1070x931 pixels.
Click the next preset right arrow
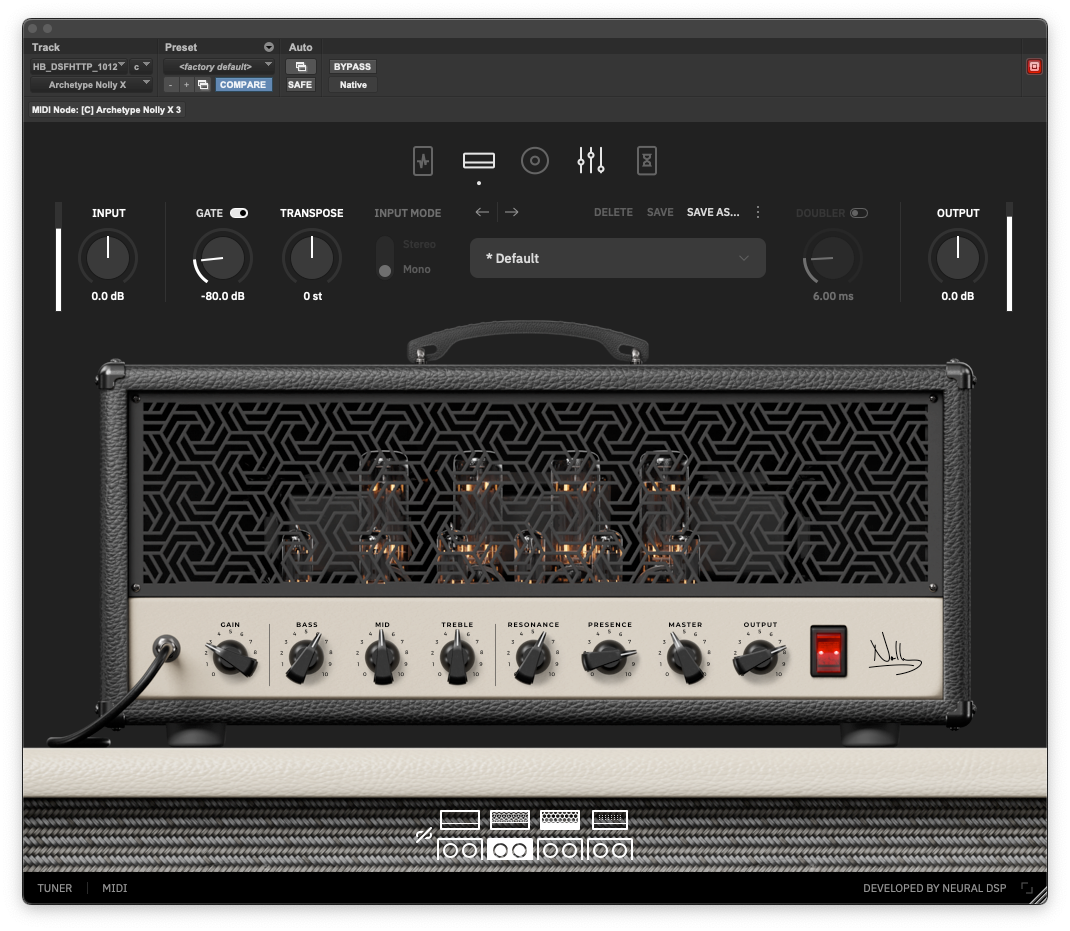512,212
